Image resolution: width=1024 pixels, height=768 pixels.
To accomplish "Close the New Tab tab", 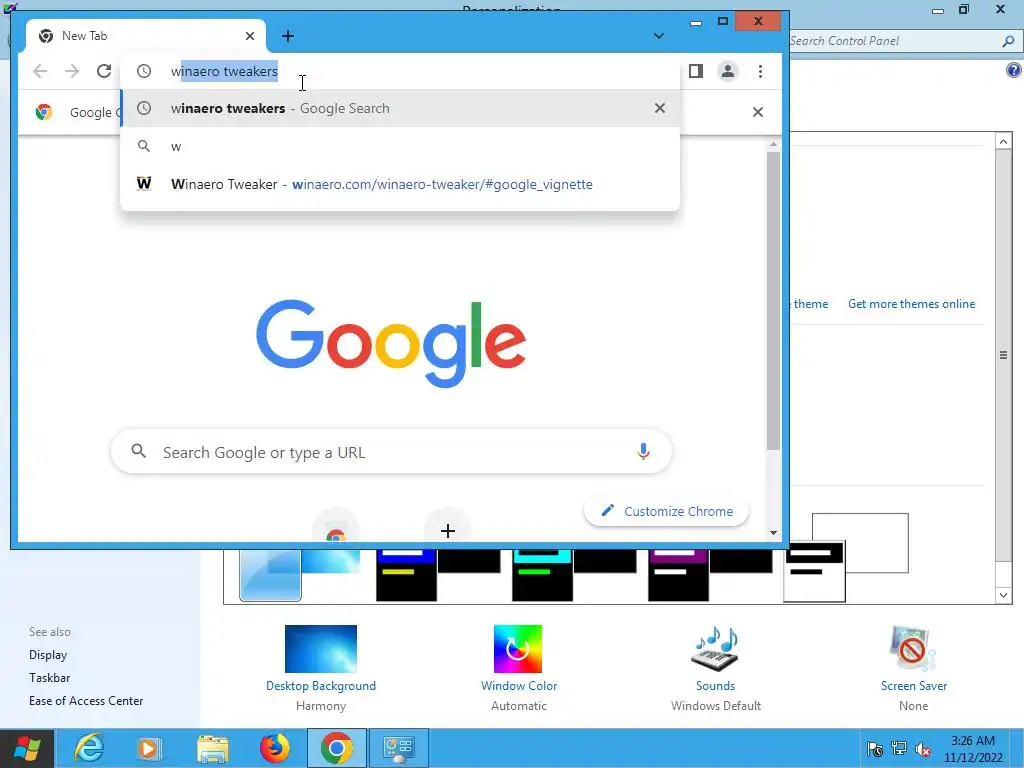I will [249, 36].
